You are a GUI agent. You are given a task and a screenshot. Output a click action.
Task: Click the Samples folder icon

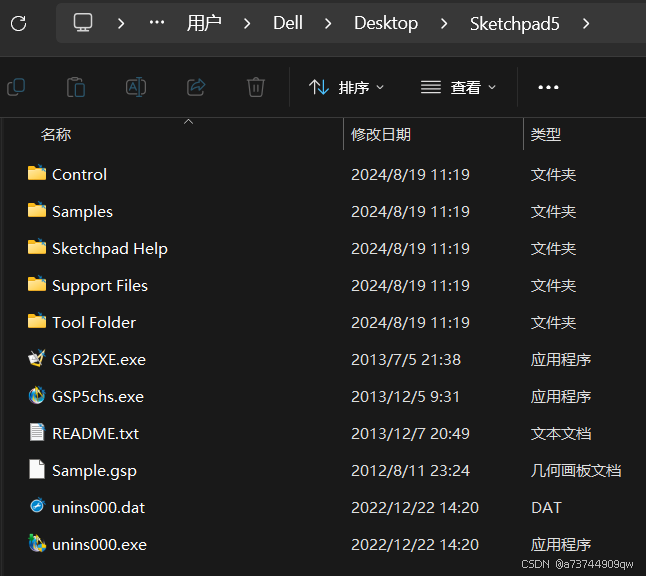[x=37, y=211]
